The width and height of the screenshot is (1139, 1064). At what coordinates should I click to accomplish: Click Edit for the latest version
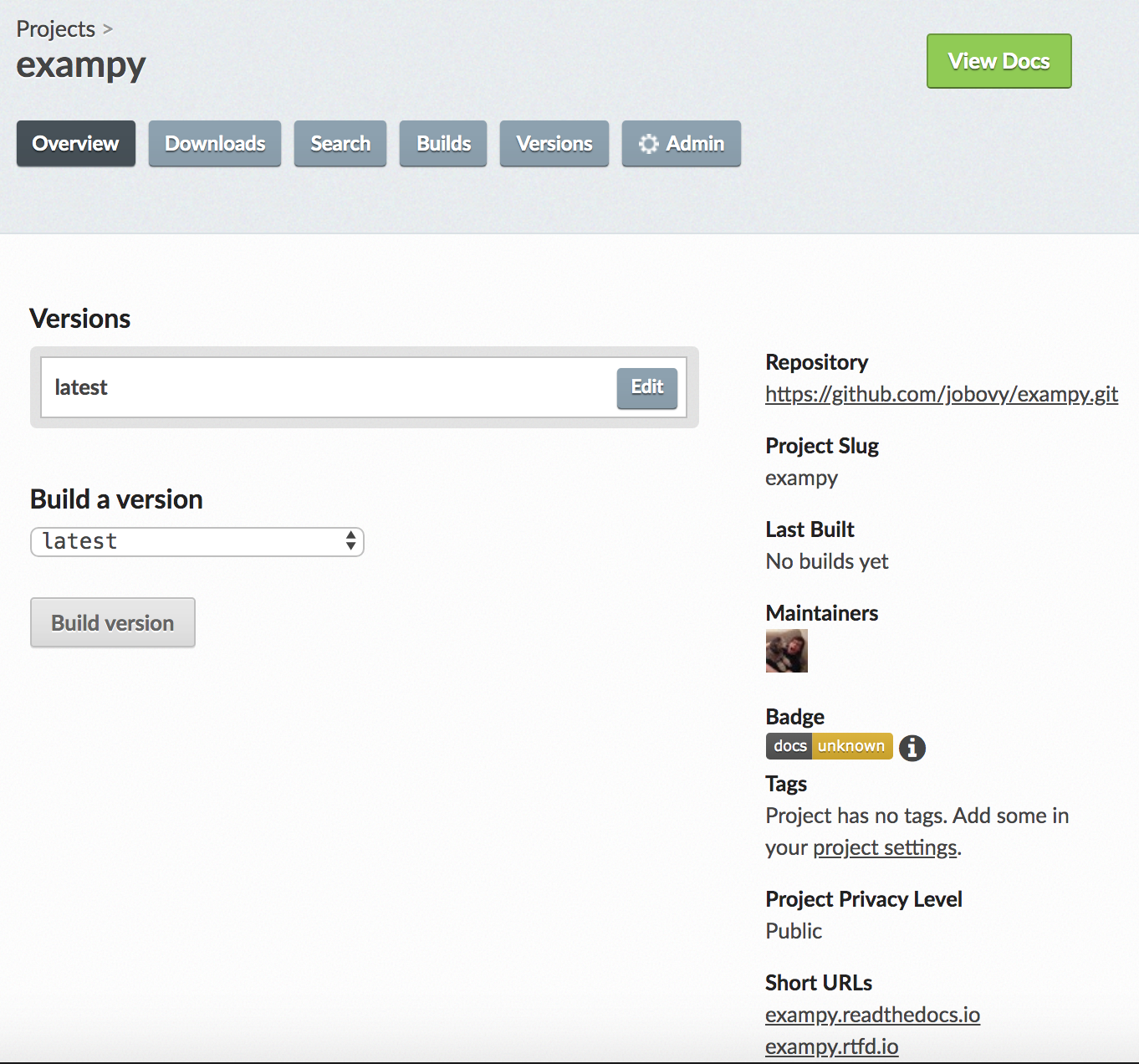[x=647, y=387]
